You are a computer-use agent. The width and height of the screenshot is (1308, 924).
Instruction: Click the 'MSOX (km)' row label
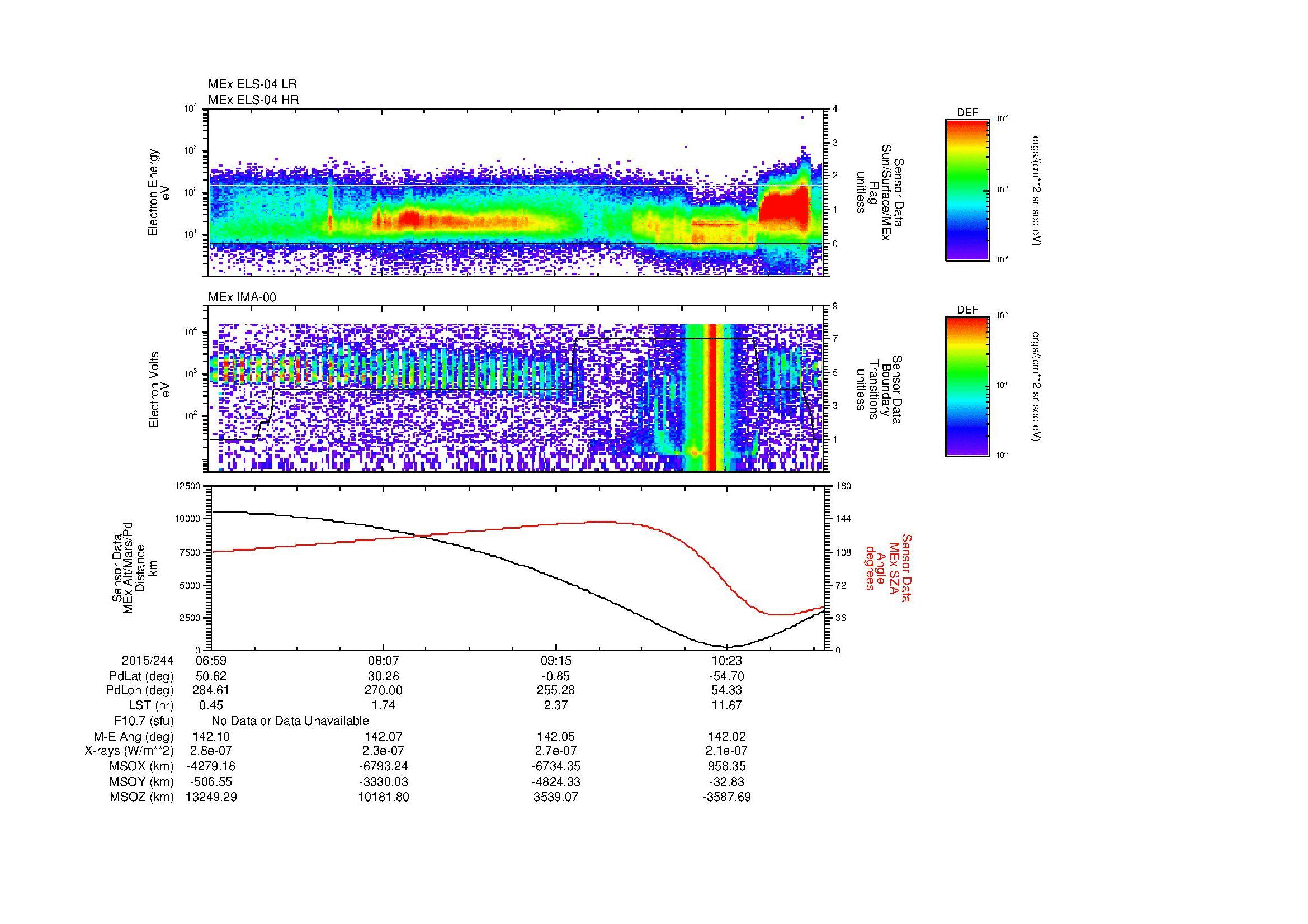[x=141, y=766]
